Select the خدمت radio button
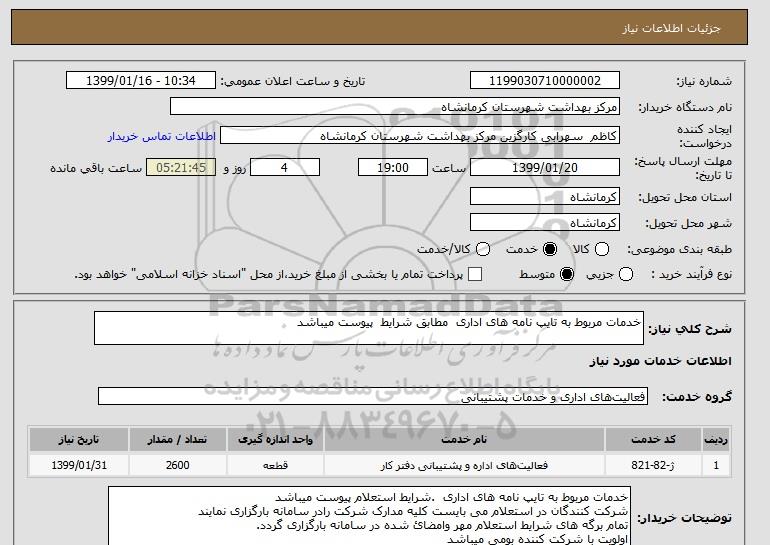Viewport: 770px width, 545px height. click(550, 249)
